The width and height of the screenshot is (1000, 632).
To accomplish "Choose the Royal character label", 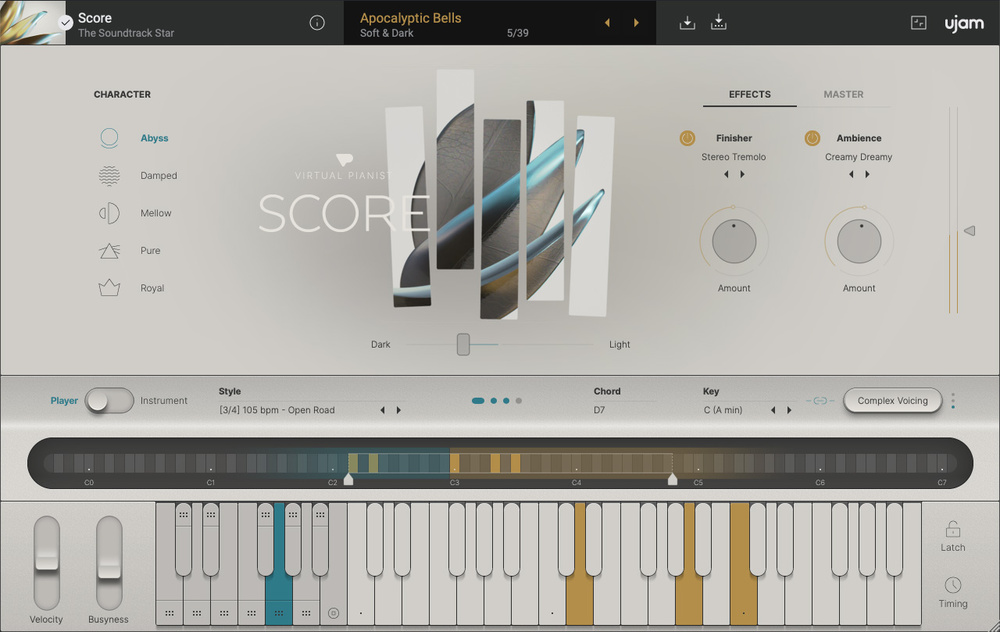I will 152,288.
